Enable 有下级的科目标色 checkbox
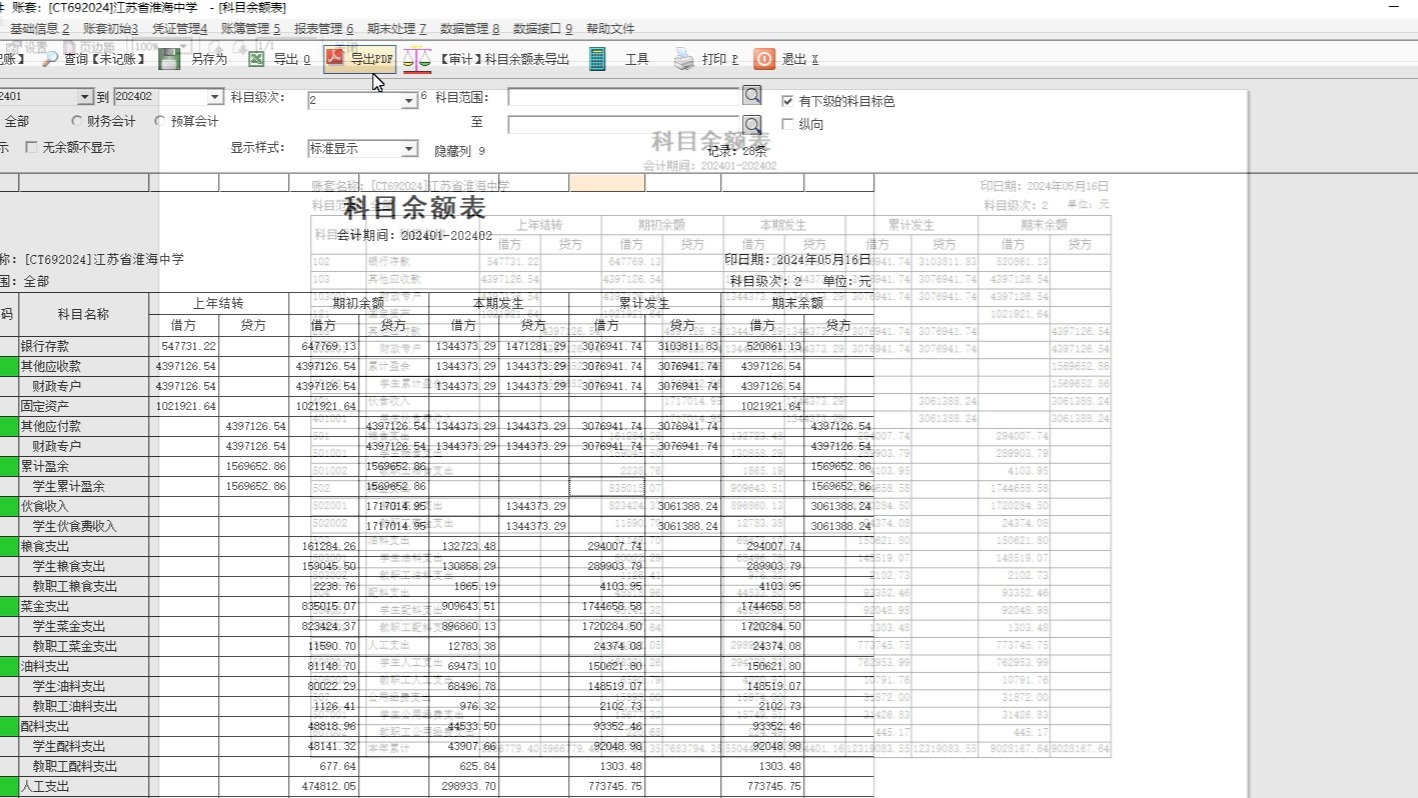The width and height of the screenshot is (1418, 798). click(x=788, y=101)
